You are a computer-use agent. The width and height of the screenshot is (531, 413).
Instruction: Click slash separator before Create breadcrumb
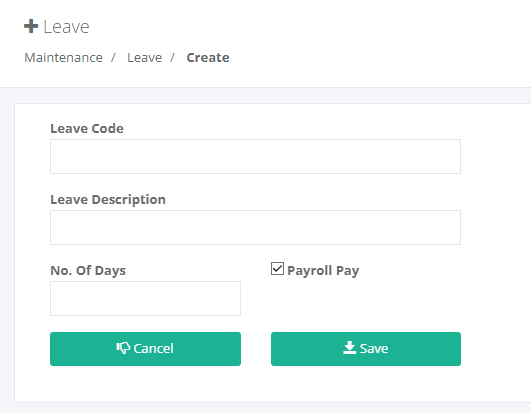[172, 58]
